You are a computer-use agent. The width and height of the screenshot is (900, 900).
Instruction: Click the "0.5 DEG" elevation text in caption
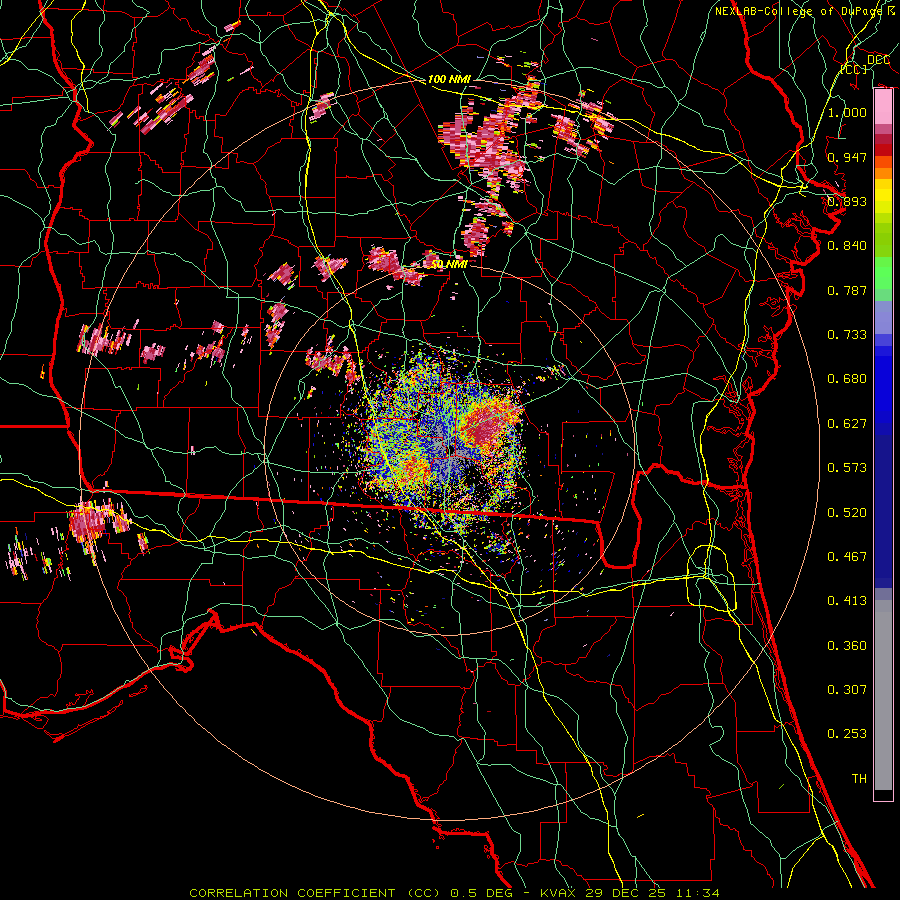tap(482, 893)
